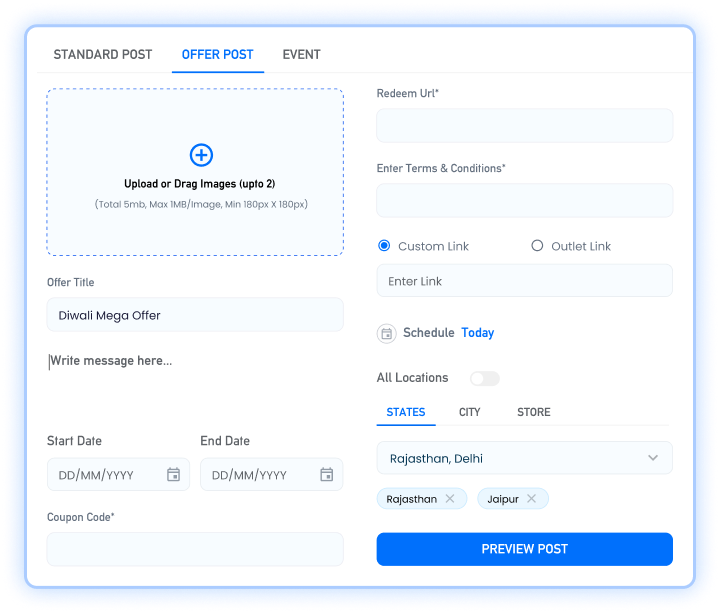The image size is (720, 613).
Task: Open the States location tab
Action: pyautogui.click(x=406, y=412)
